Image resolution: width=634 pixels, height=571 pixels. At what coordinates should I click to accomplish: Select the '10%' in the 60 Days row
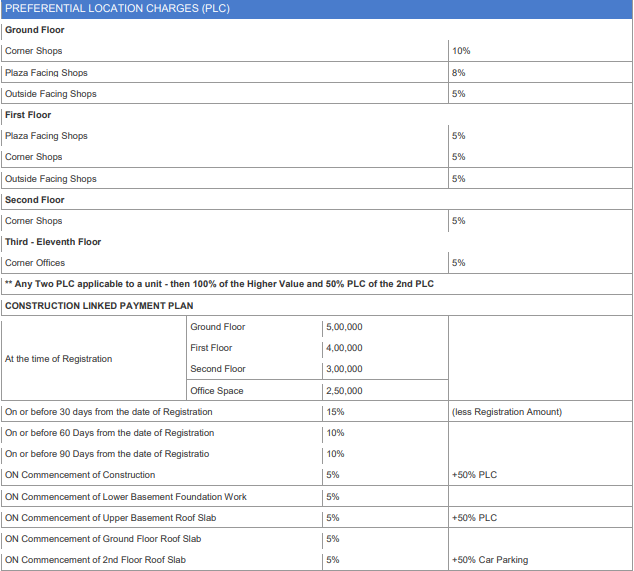click(x=335, y=433)
